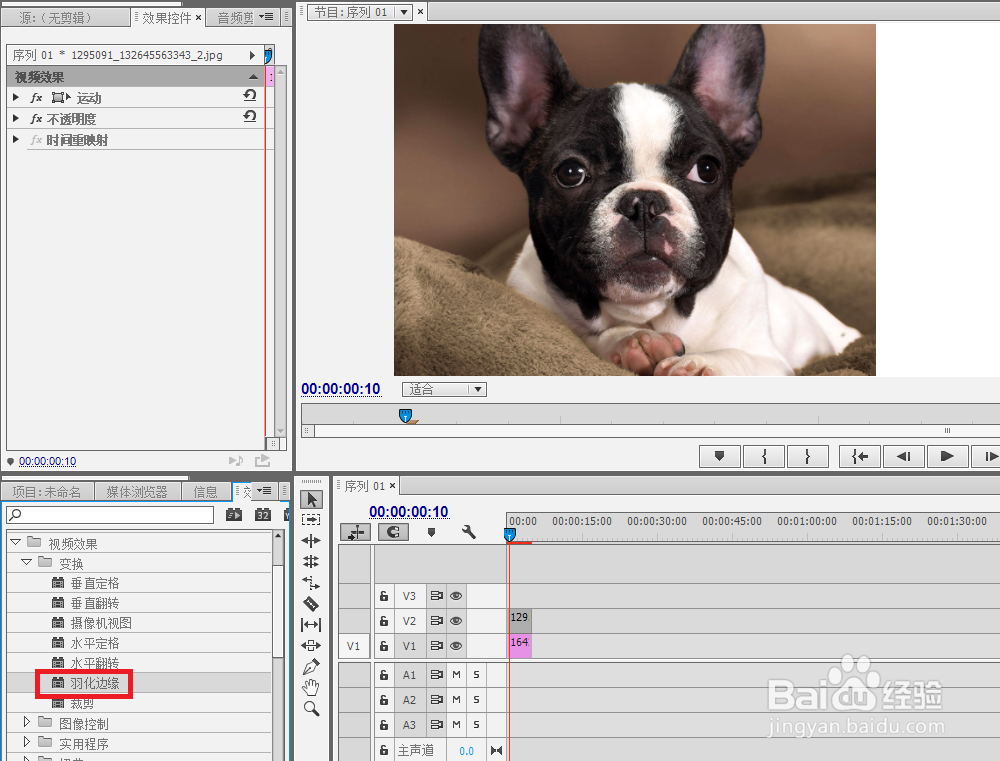Mark In point in program monitor

(764, 456)
